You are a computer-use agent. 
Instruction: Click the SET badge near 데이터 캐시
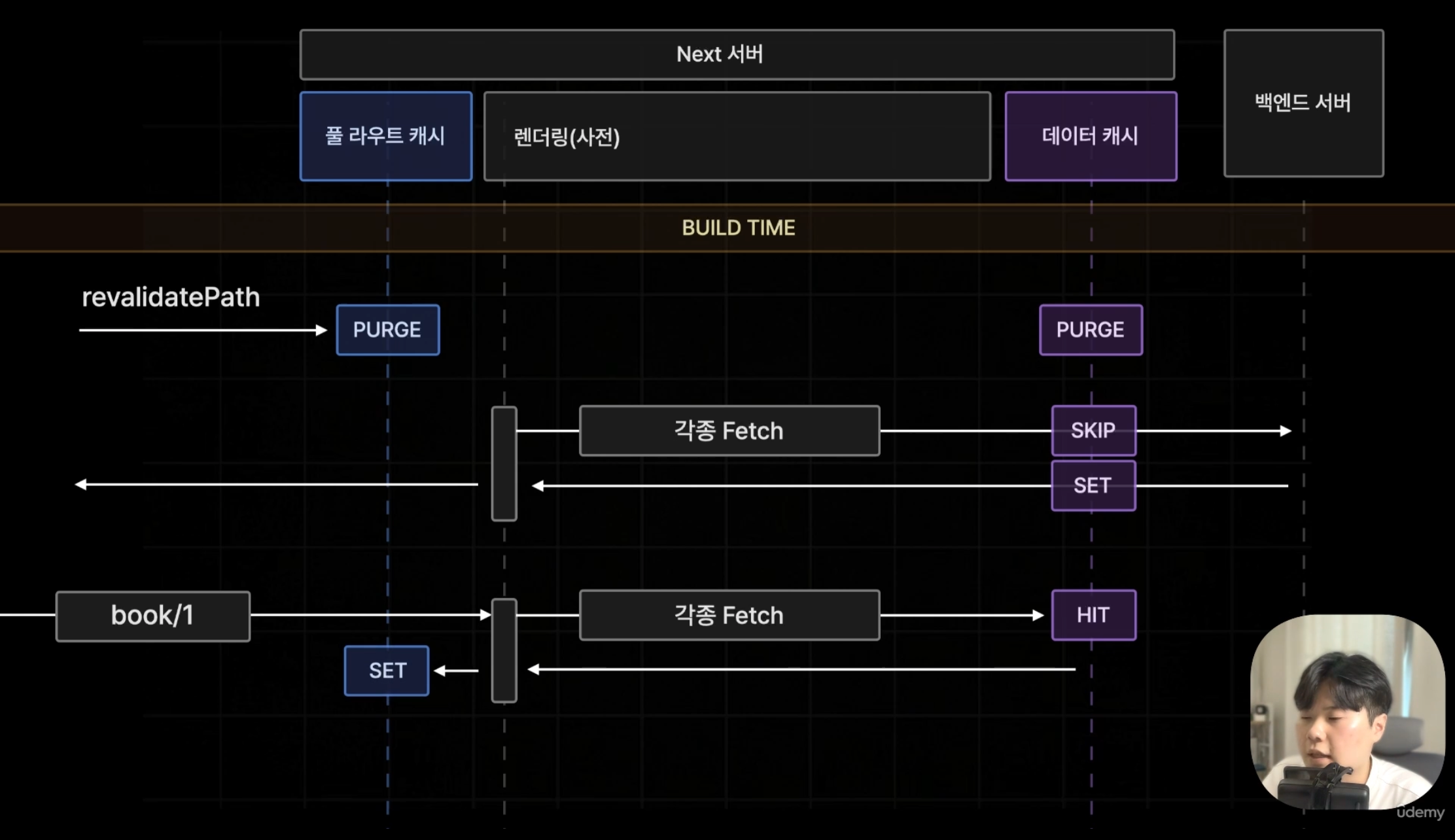pyautogui.click(x=1093, y=485)
